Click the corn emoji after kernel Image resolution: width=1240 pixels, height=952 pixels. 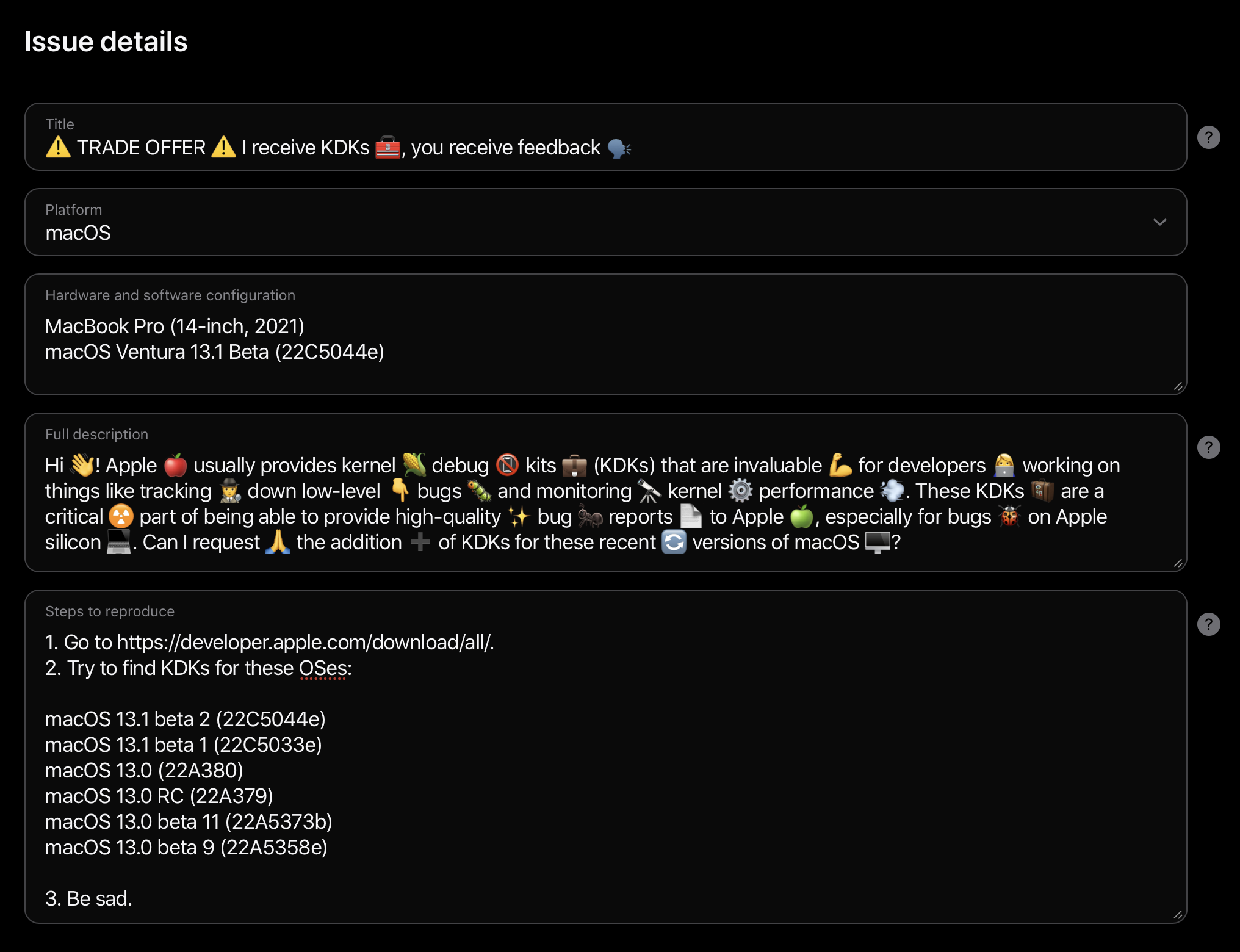point(414,465)
